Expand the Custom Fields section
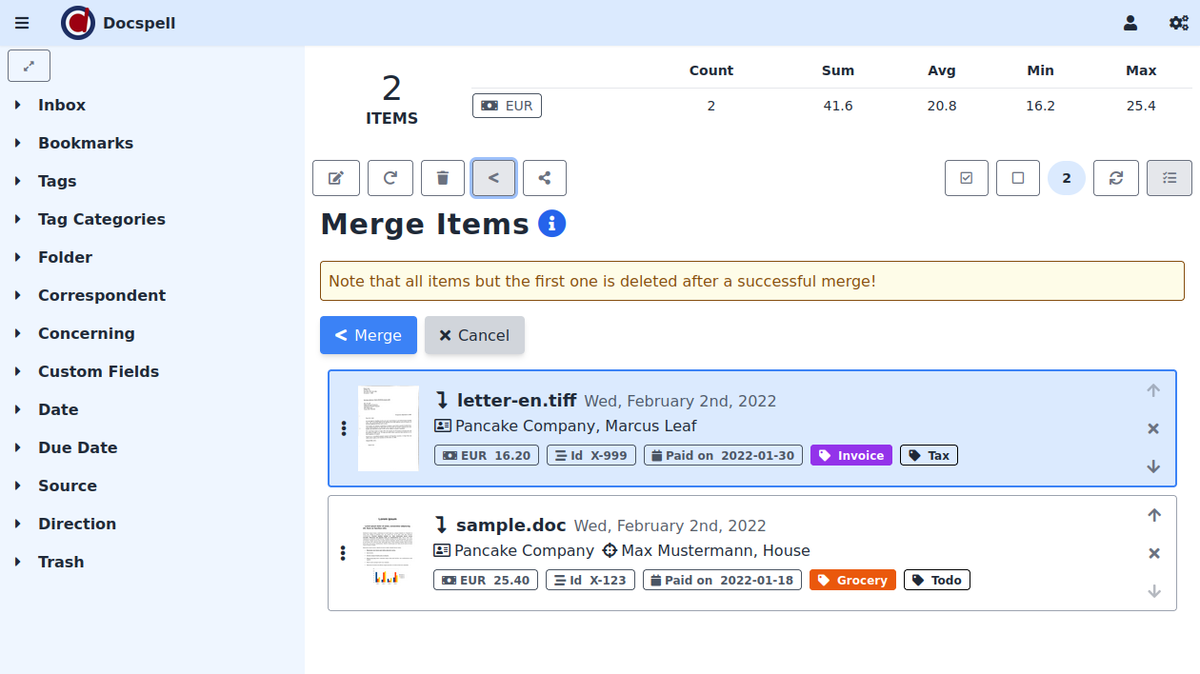This screenshot has height=674, width=1200. 98,371
